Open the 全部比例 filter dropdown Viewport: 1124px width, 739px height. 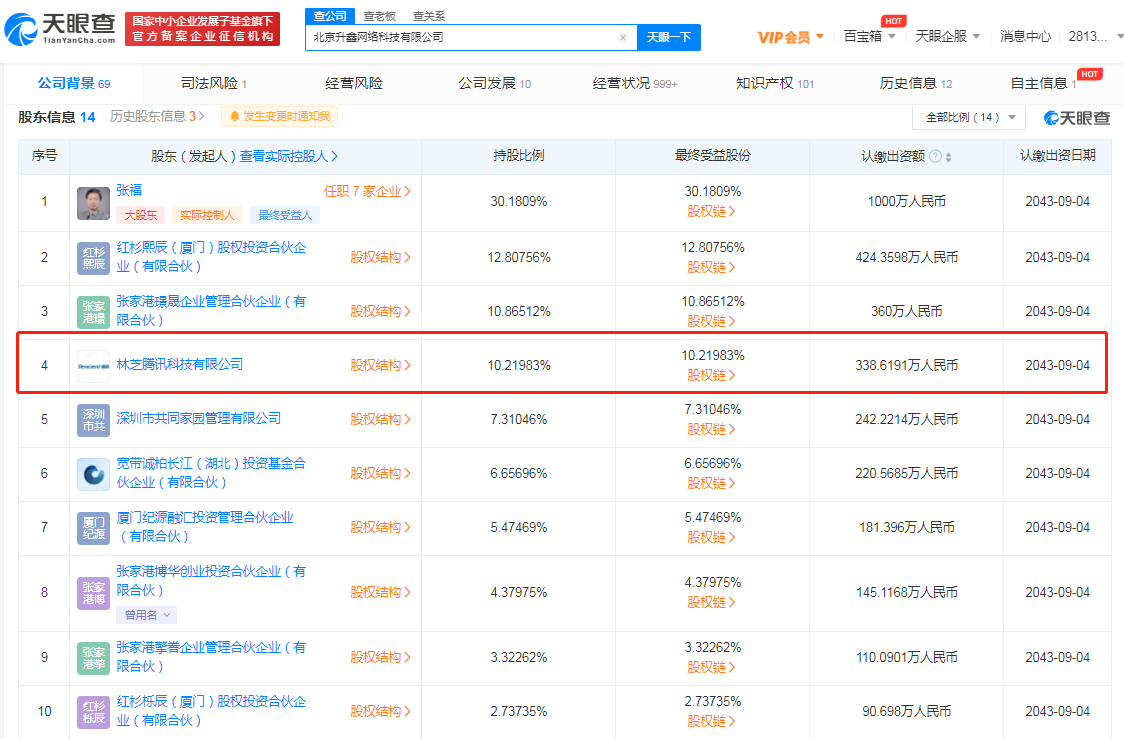[968, 117]
